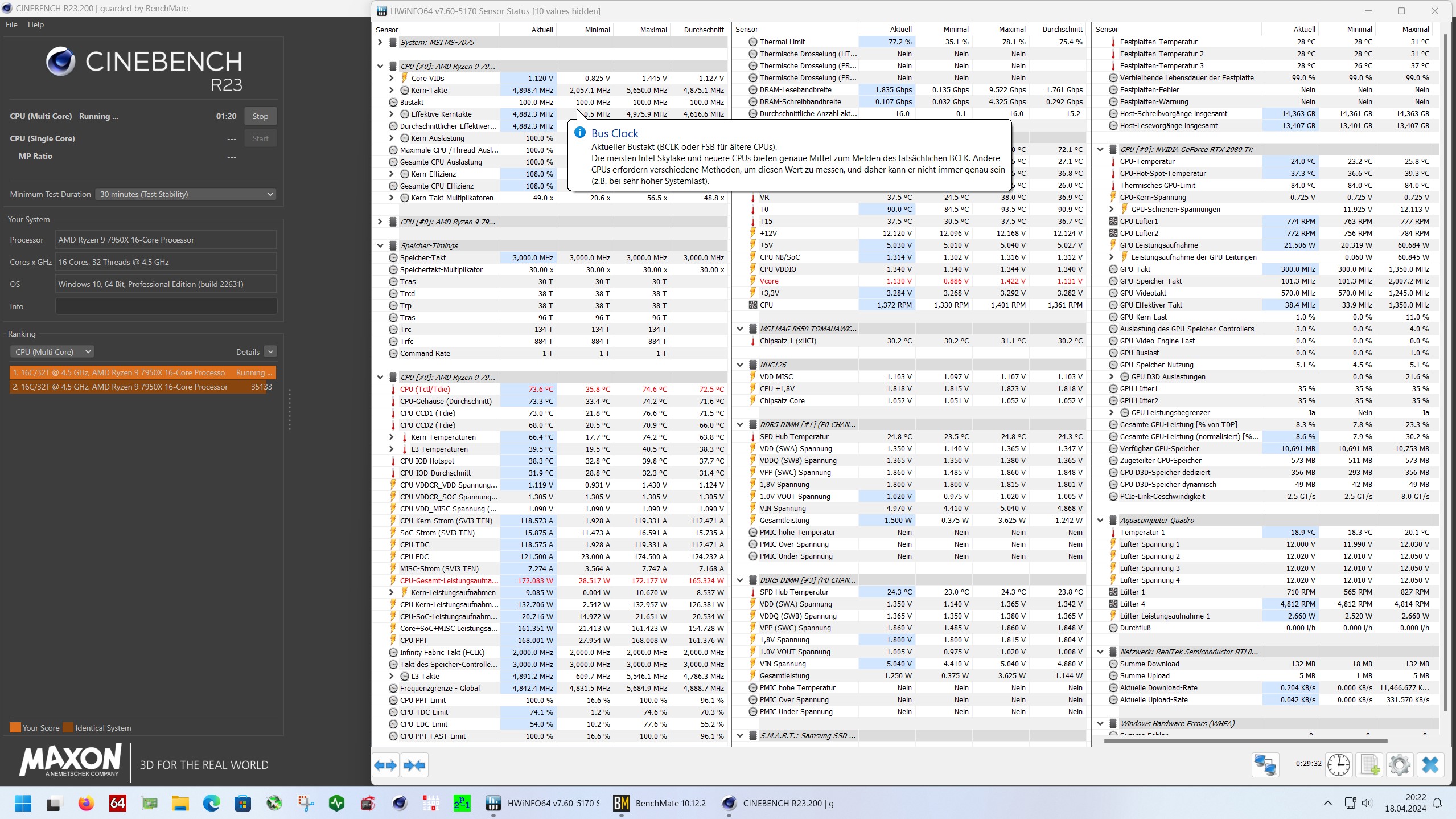The image size is (1456, 819).
Task: Collapse the Speicher-Timings sensor group
Action: point(380,245)
